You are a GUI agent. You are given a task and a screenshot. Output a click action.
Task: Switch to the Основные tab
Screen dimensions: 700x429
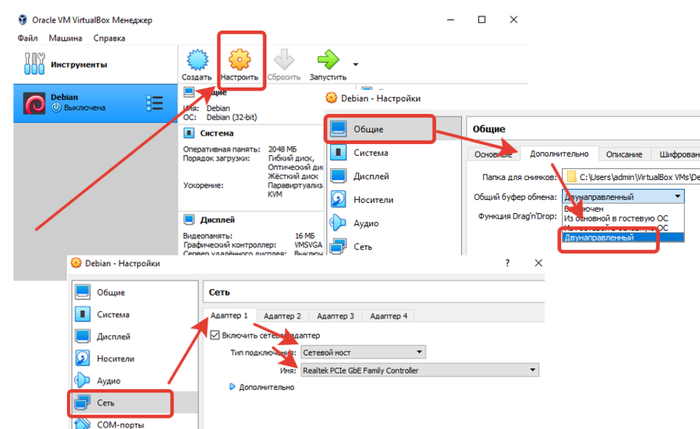click(493, 154)
